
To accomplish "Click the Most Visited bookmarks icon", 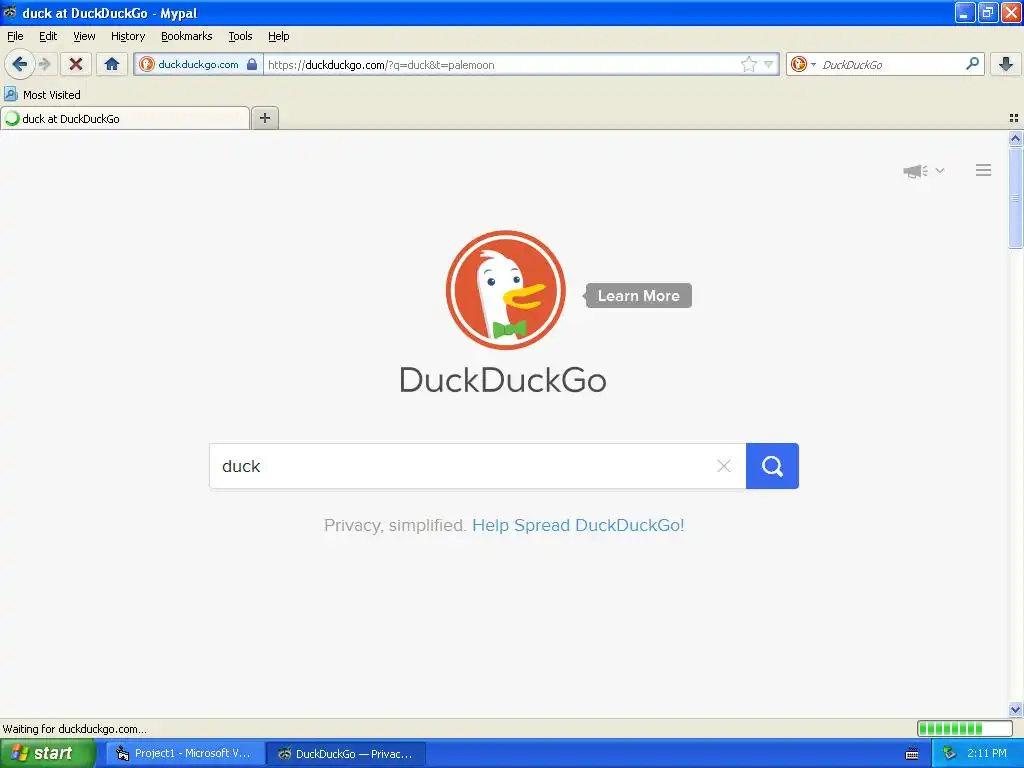I will (x=10, y=95).
